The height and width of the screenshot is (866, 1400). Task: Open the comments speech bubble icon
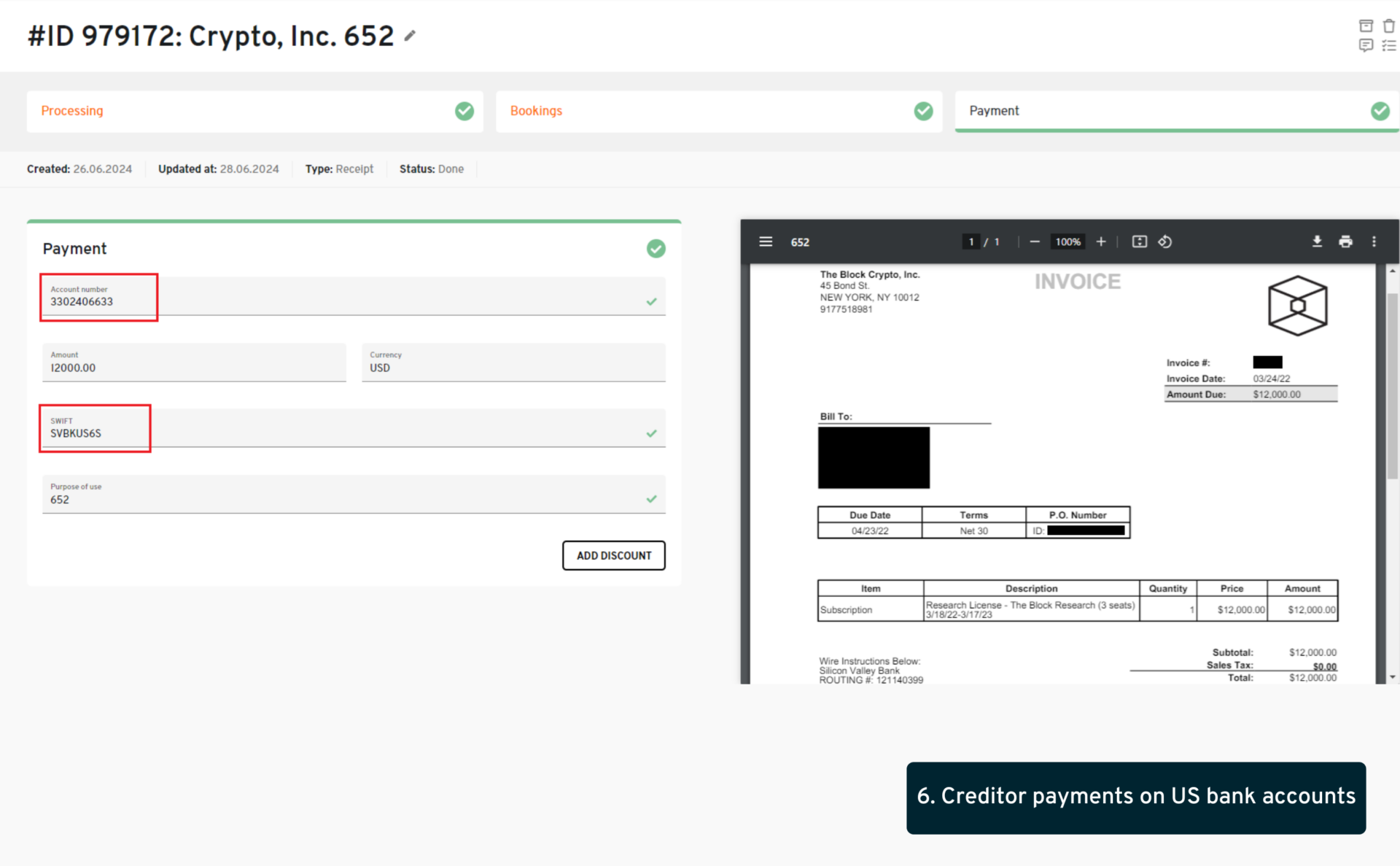(x=1366, y=45)
